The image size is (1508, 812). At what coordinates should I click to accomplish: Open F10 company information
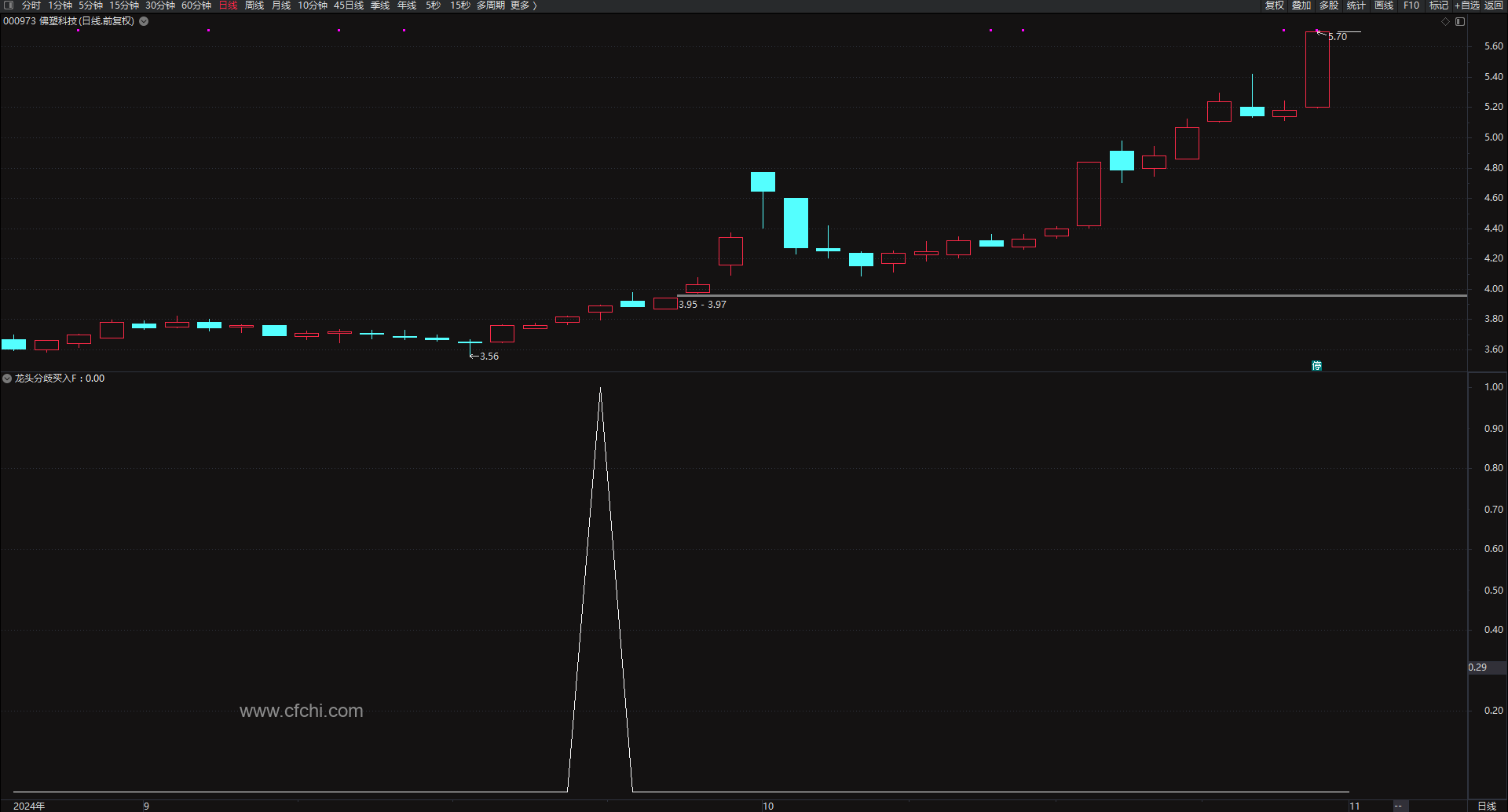(1411, 5)
